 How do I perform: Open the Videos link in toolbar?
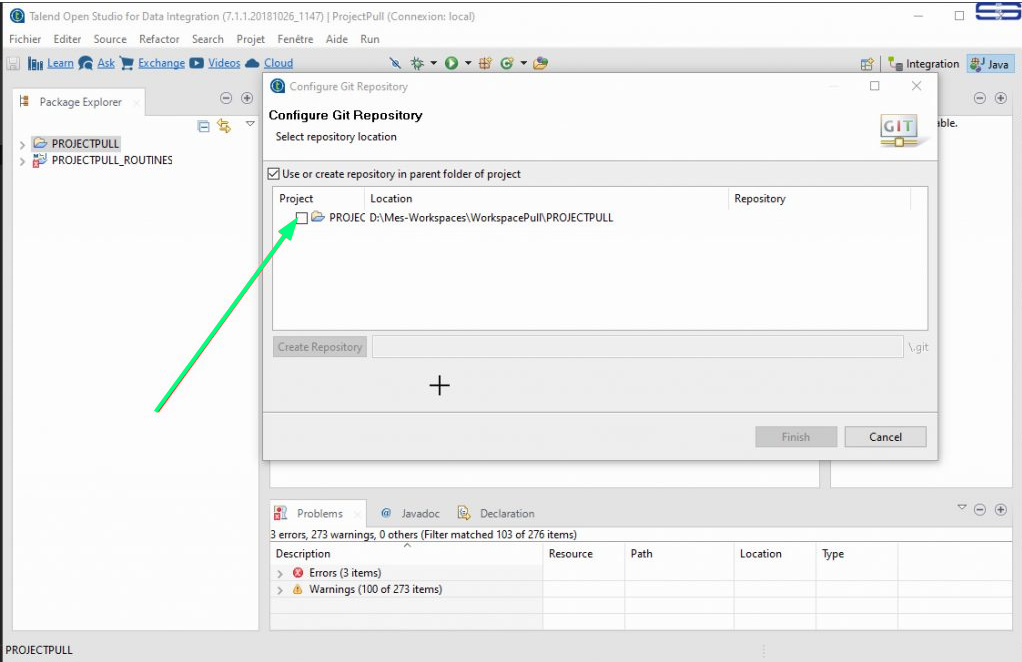(x=224, y=63)
